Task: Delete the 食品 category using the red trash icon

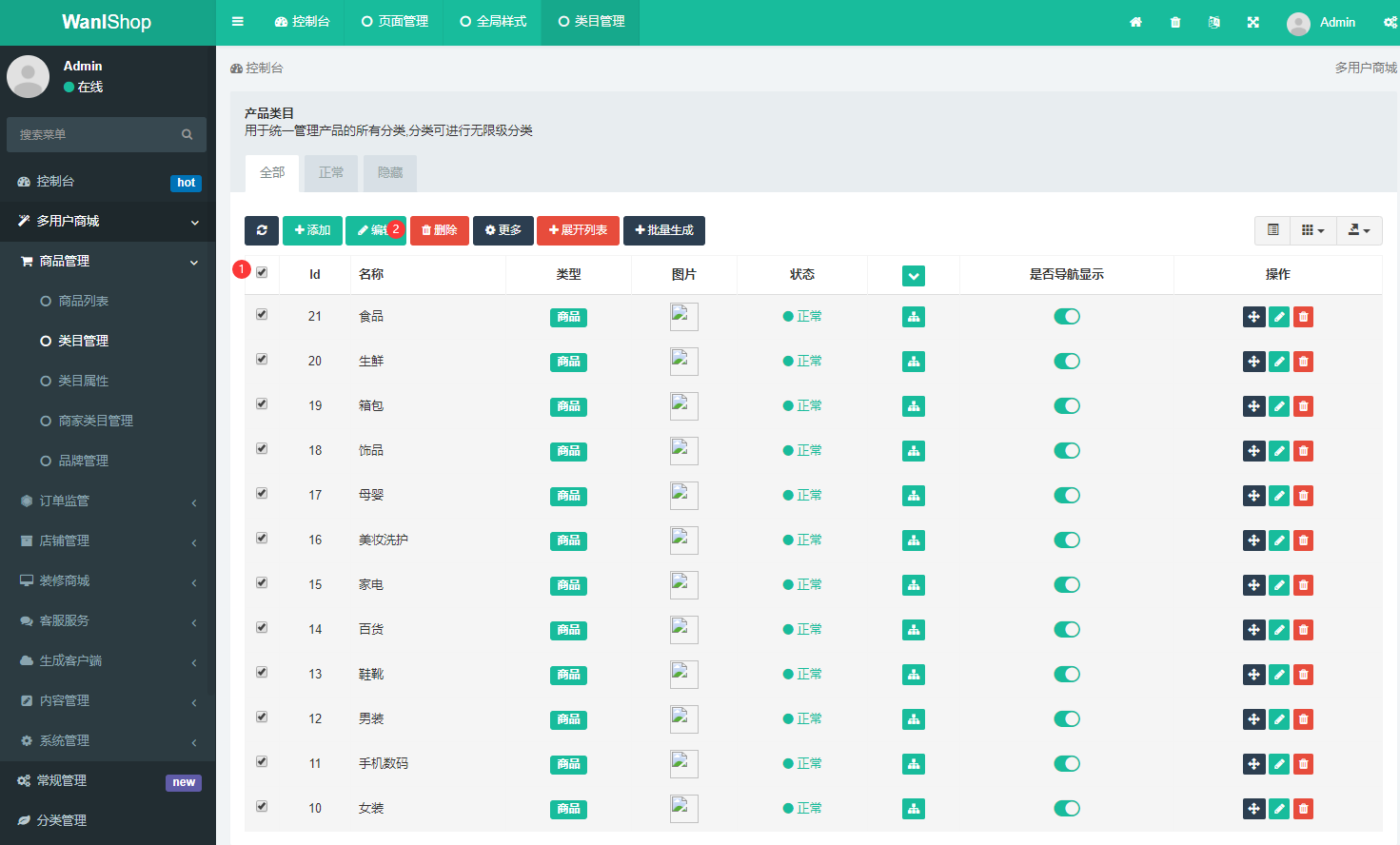Action: point(1304,317)
